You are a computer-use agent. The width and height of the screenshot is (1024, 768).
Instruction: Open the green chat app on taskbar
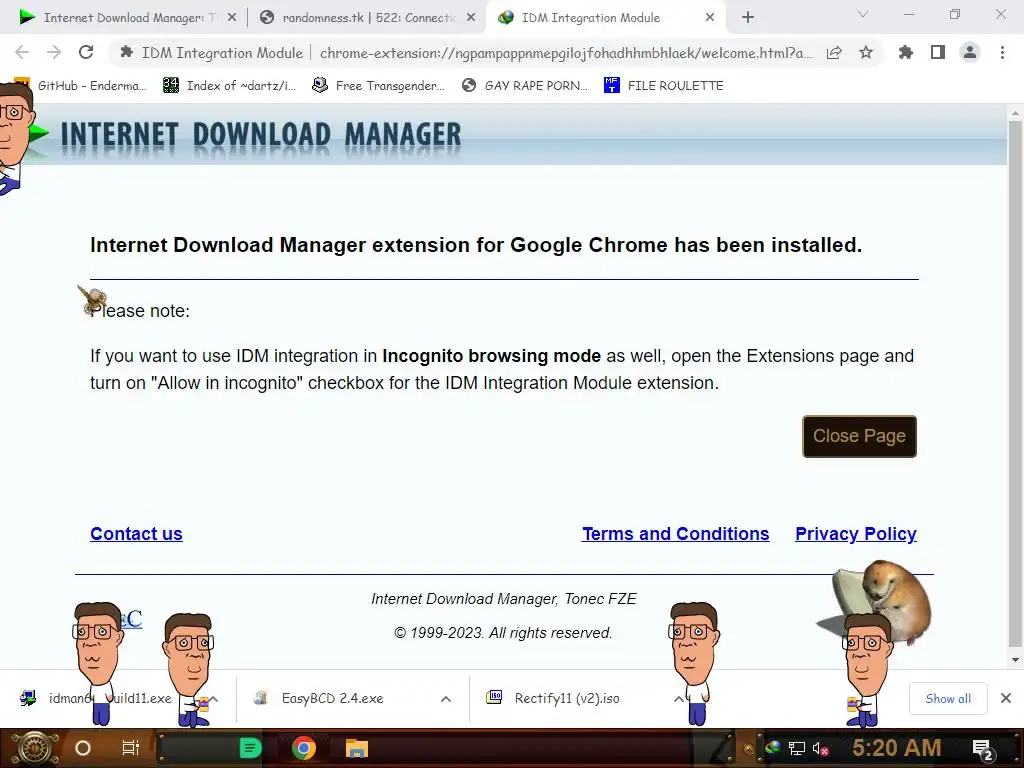coord(250,748)
